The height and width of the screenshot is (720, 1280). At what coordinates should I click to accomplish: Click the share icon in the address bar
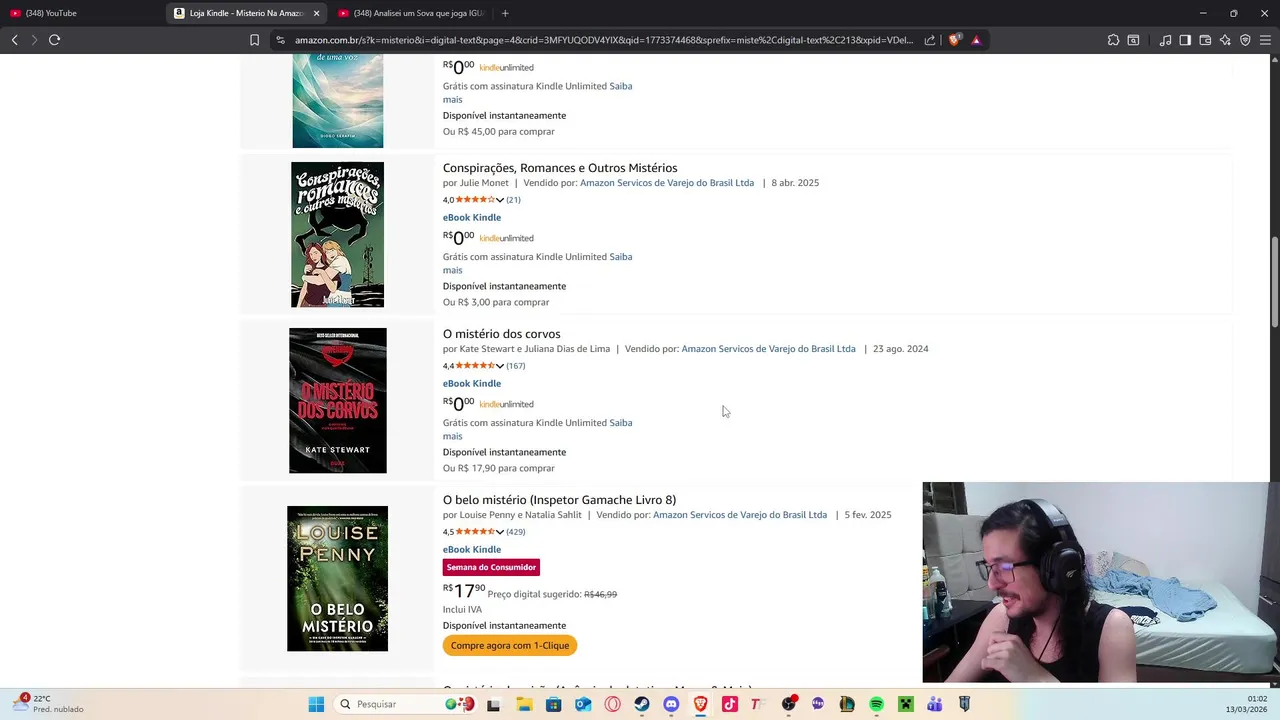[930, 40]
